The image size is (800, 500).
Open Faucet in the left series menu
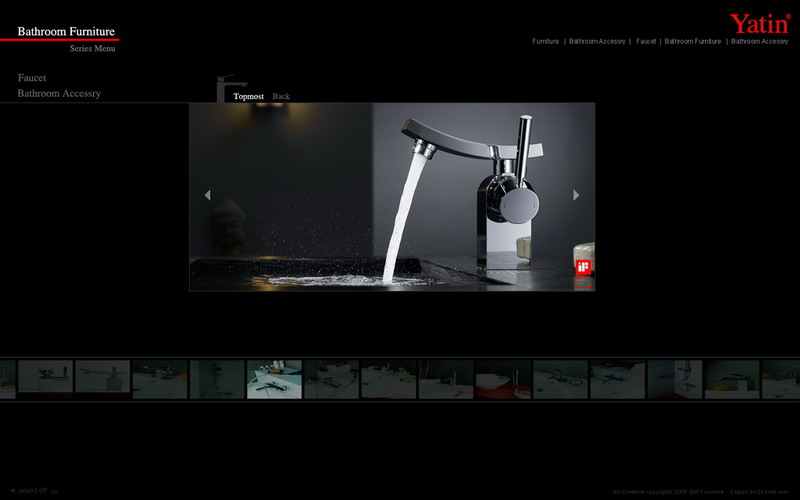click(32, 77)
